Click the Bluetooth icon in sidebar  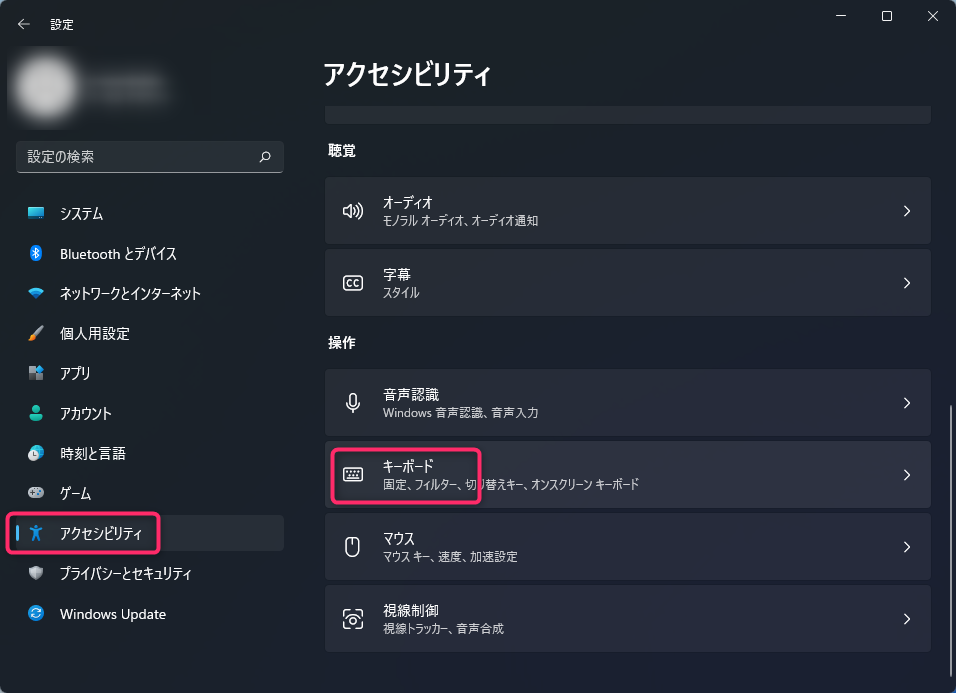(x=36, y=253)
